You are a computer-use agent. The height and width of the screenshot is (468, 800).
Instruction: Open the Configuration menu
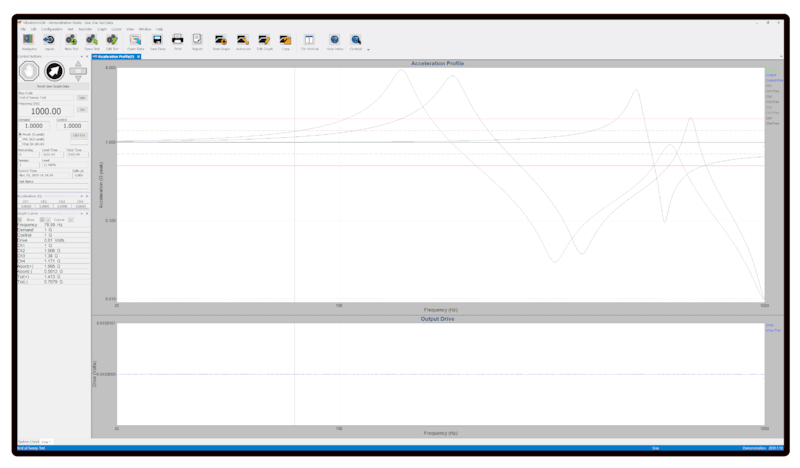tap(52, 29)
